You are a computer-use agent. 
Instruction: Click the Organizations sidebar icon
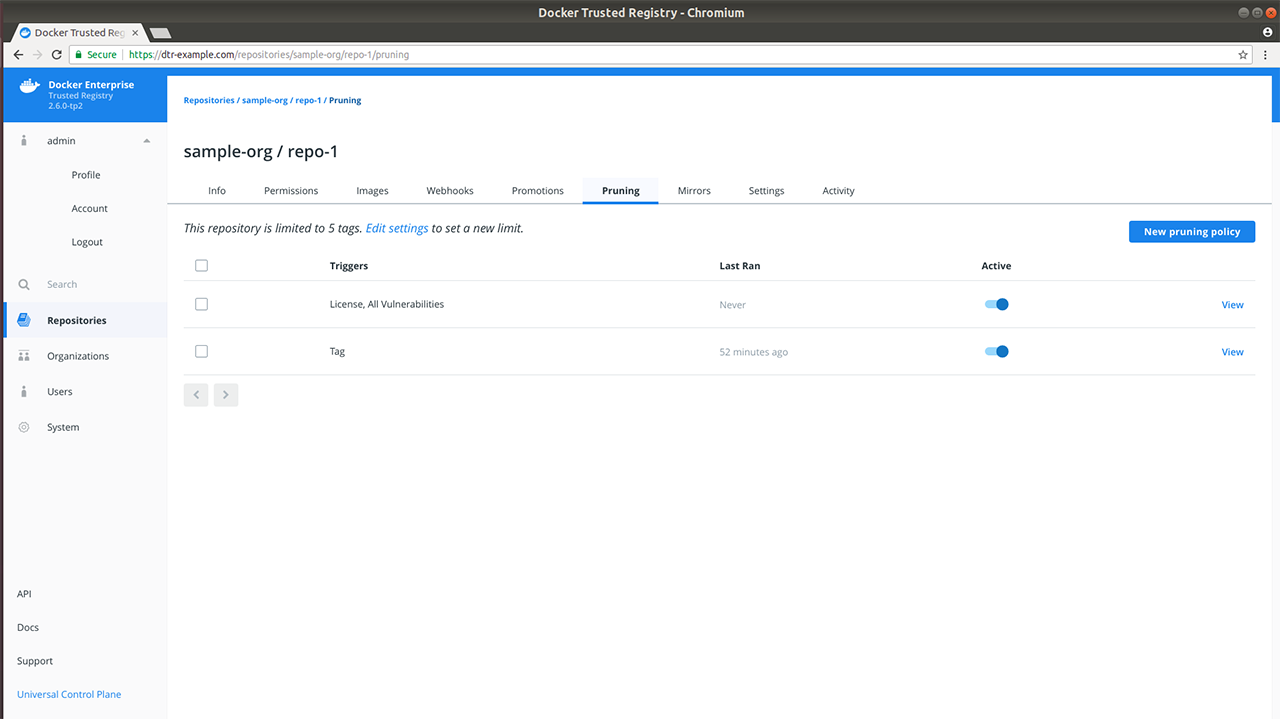tap(24, 356)
